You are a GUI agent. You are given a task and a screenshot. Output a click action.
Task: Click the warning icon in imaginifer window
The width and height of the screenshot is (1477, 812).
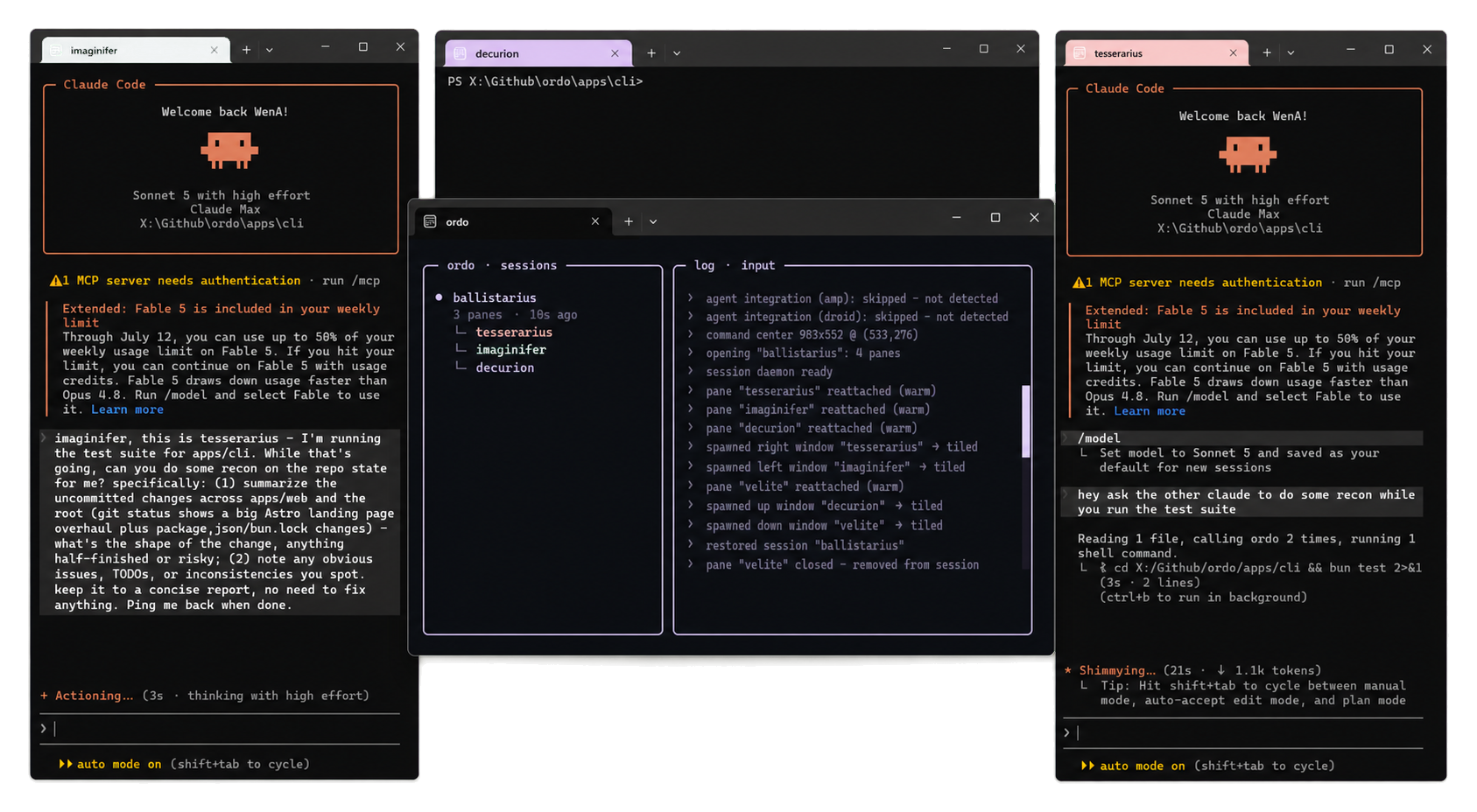pos(55,281)
